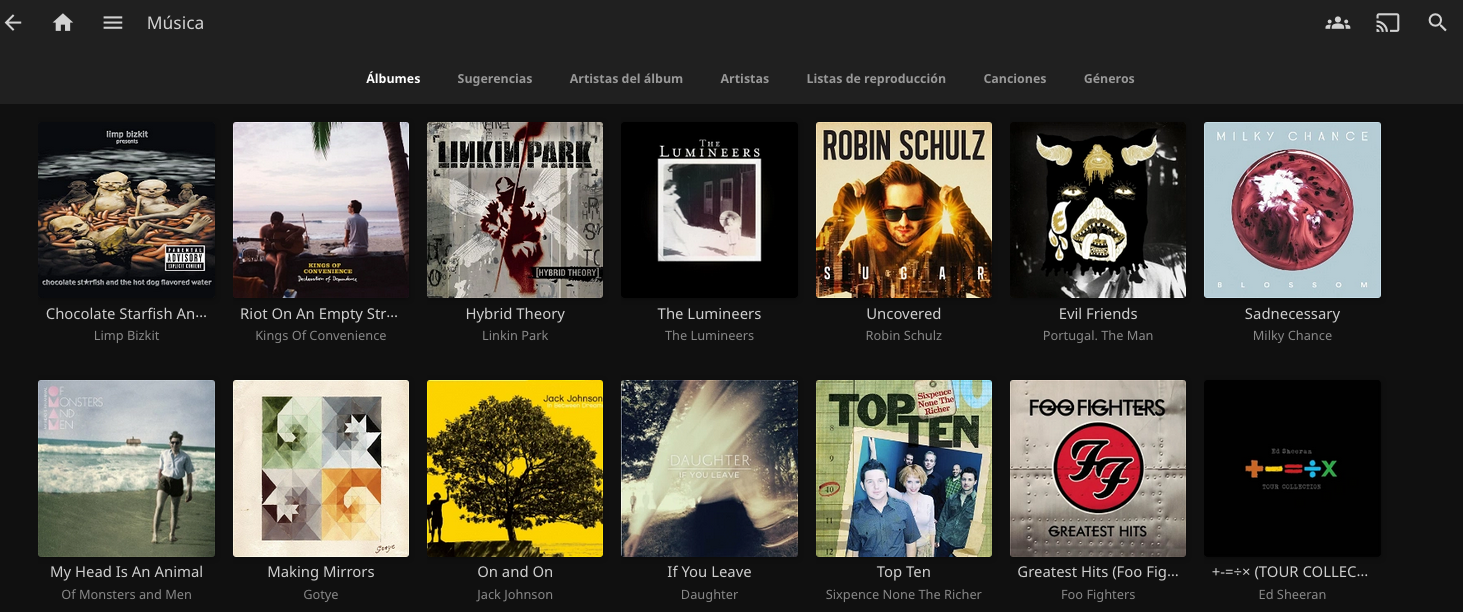Open the Listas de reproducción tab
The height and width of the screenshot is (612, 1463).
click(876, 78)
